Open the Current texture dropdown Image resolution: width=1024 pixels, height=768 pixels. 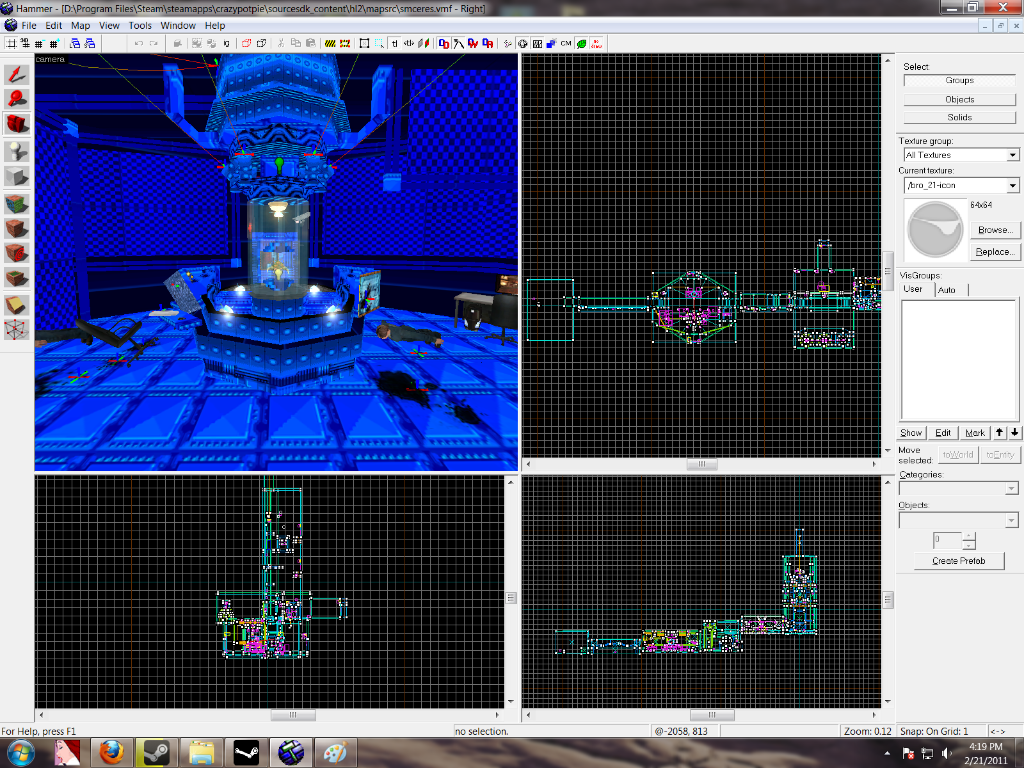click(x=1012, y=185)
